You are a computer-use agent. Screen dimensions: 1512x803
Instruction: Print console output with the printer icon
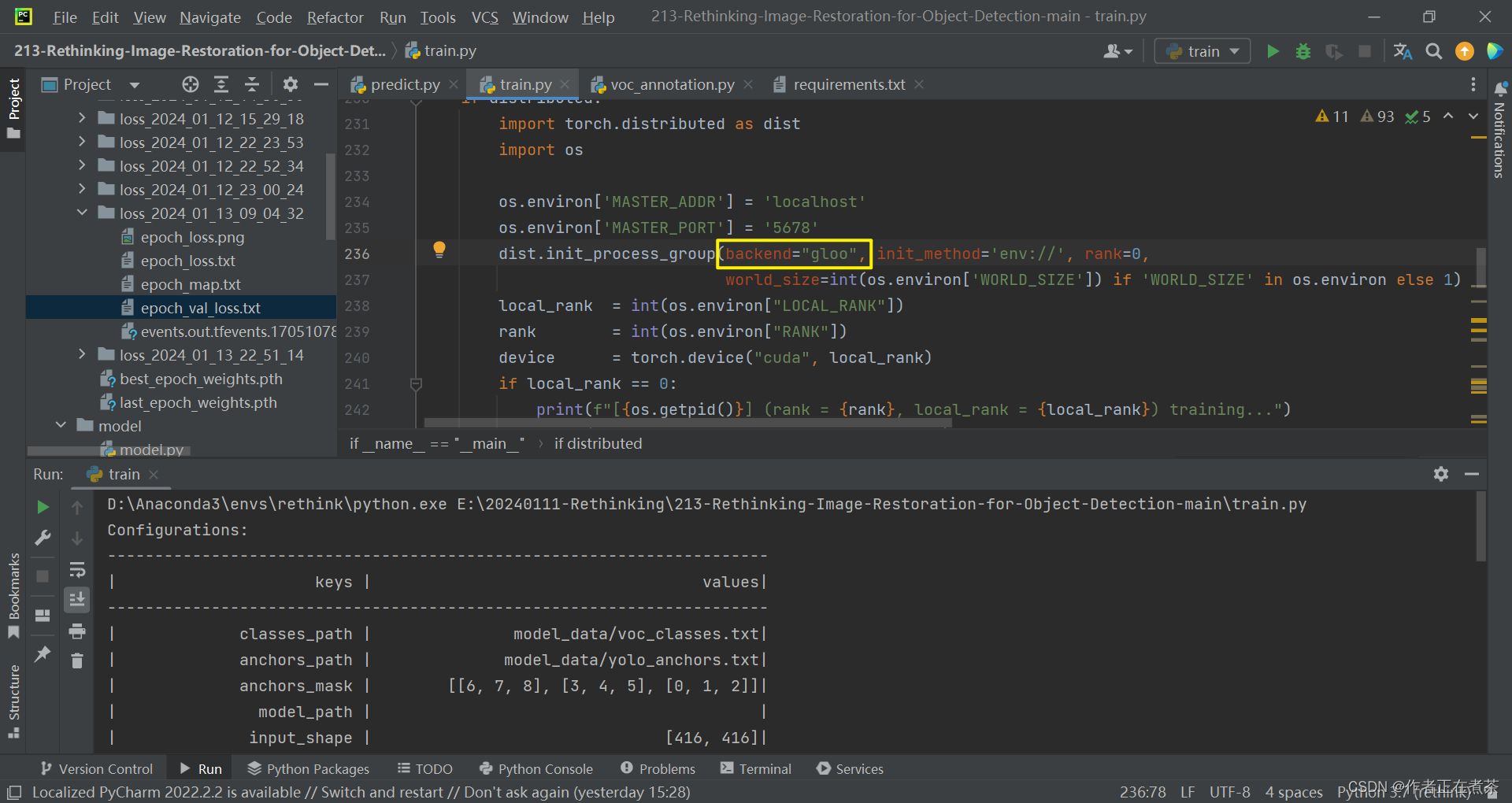tap(76, 631)
